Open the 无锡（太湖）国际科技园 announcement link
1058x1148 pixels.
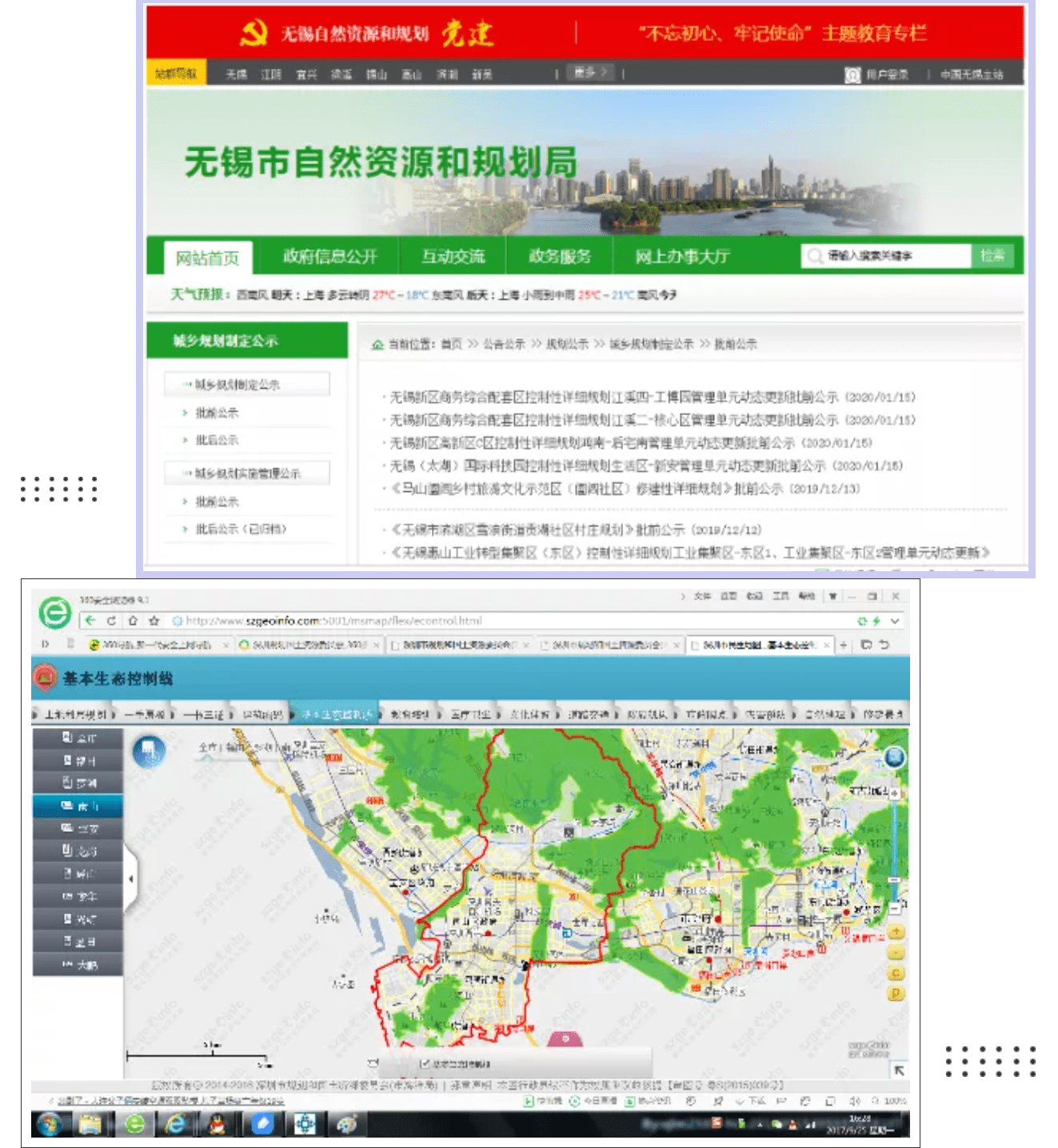(646, 465)
